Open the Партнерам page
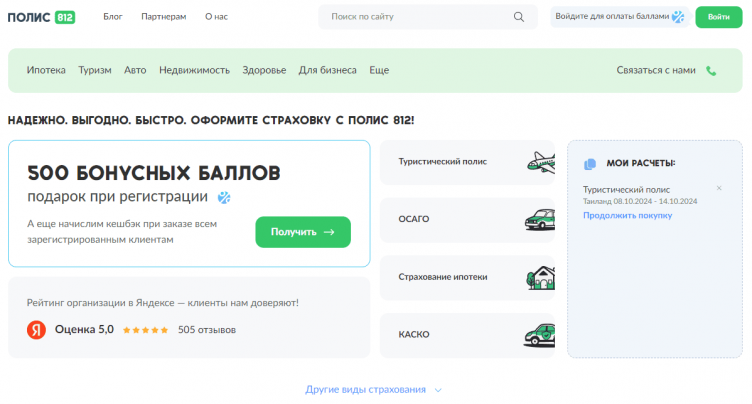This screenshot has width=752, height=404. point(164,17)
